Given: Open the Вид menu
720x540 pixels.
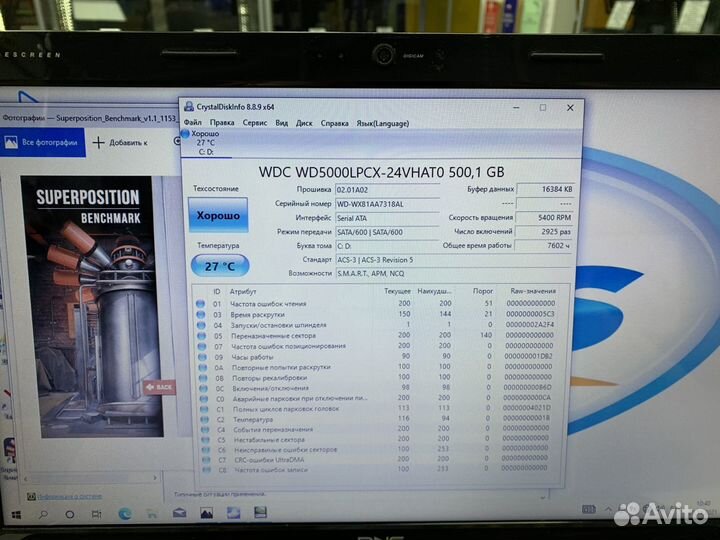Looking at the screenshot, I should click(281, 123).
